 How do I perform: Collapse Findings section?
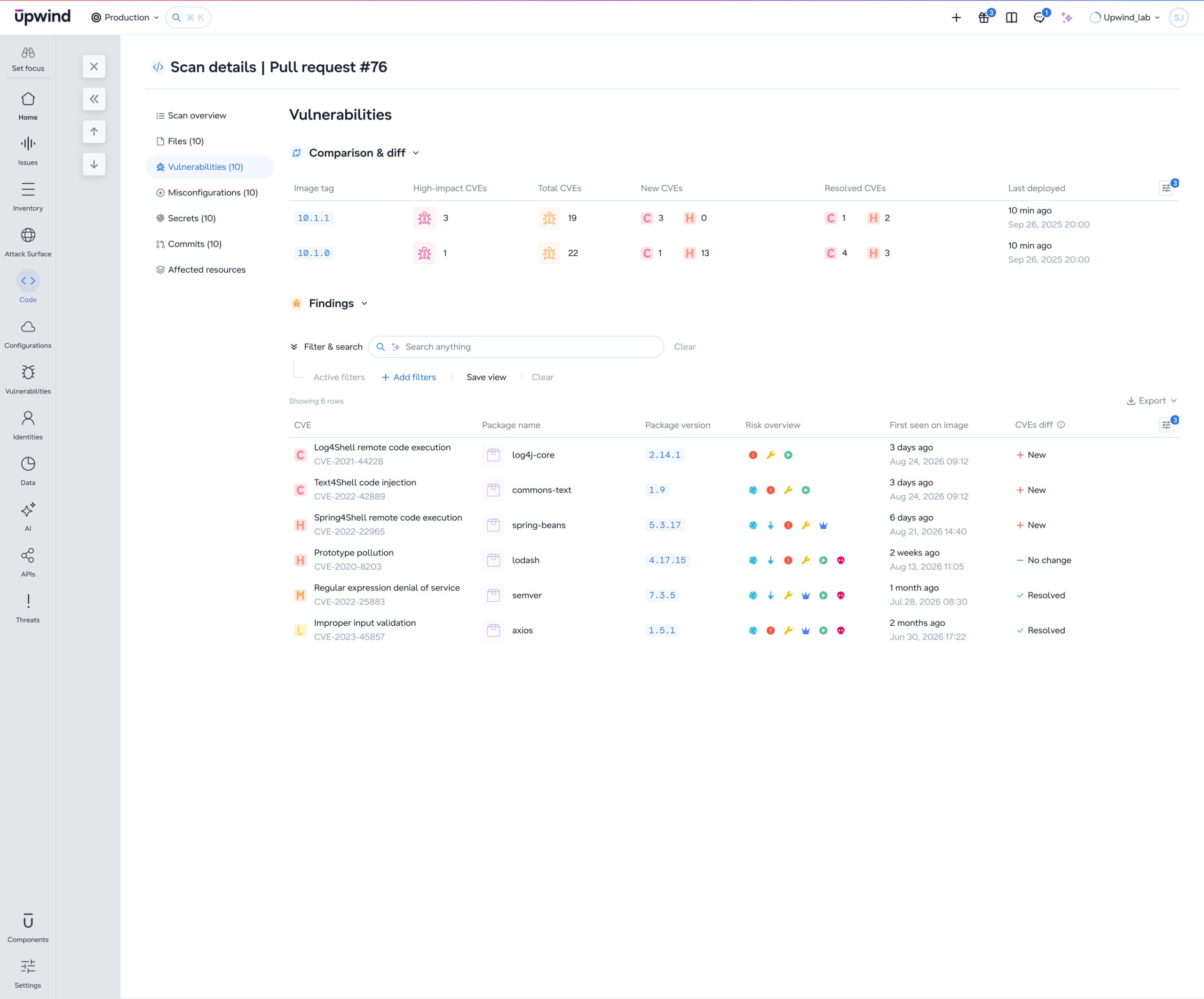pyautogui.click(x=364, y=304)
